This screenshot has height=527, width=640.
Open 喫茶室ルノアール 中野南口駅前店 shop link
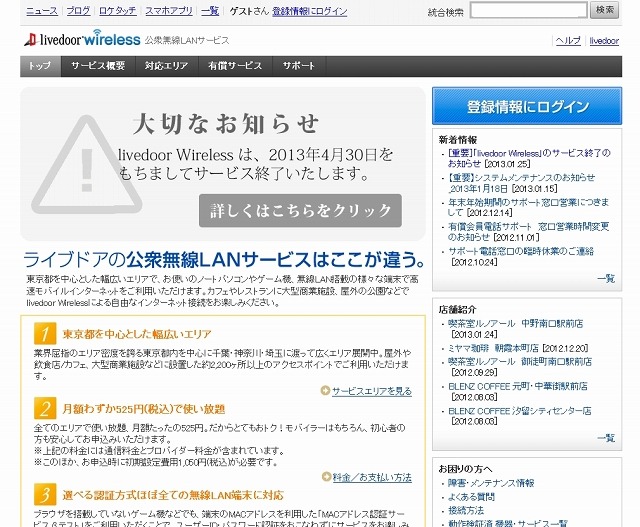click(x=516, y=323)
